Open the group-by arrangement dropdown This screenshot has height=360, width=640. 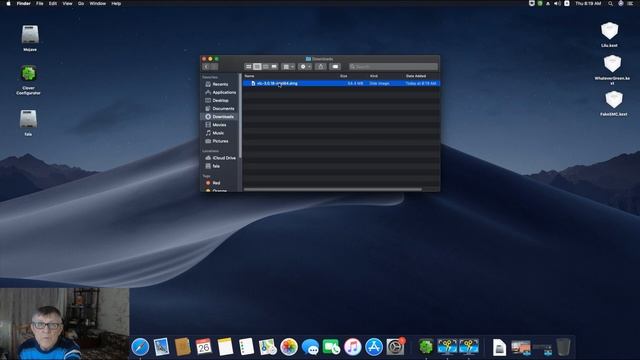[x=288, y=67]
